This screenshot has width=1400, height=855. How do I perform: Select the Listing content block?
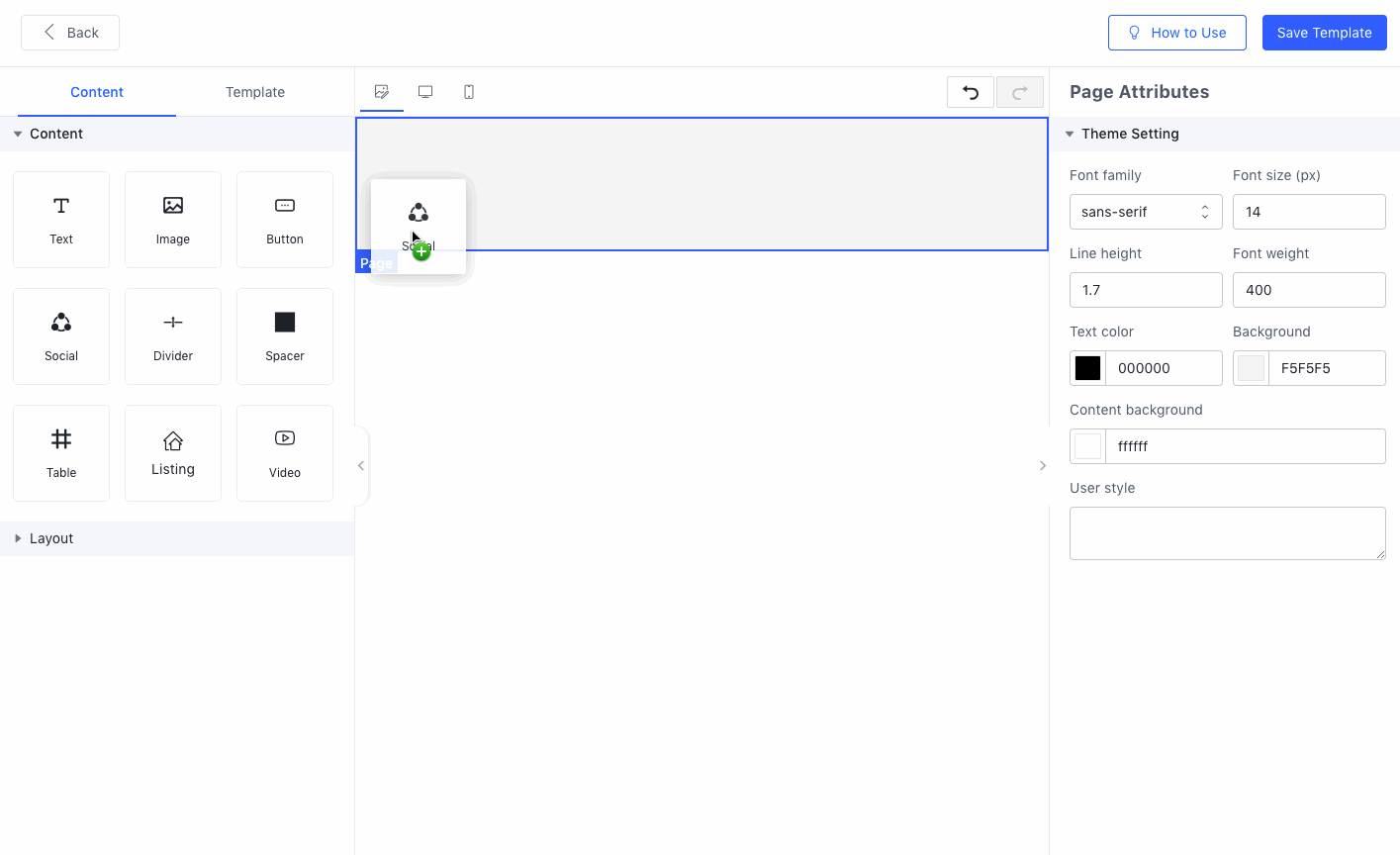click(173, 453)
